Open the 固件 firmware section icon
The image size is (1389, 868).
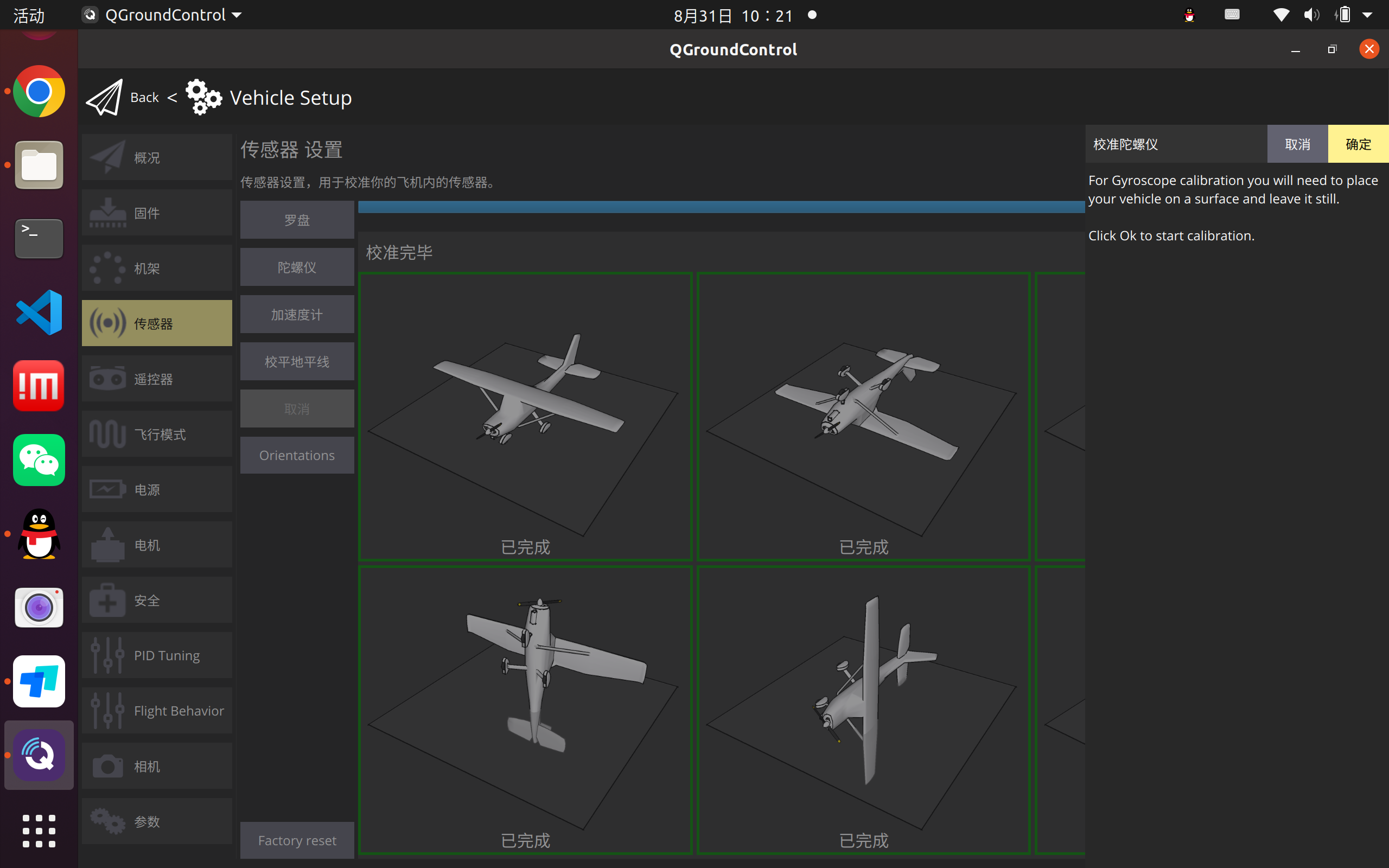[107, 213]
